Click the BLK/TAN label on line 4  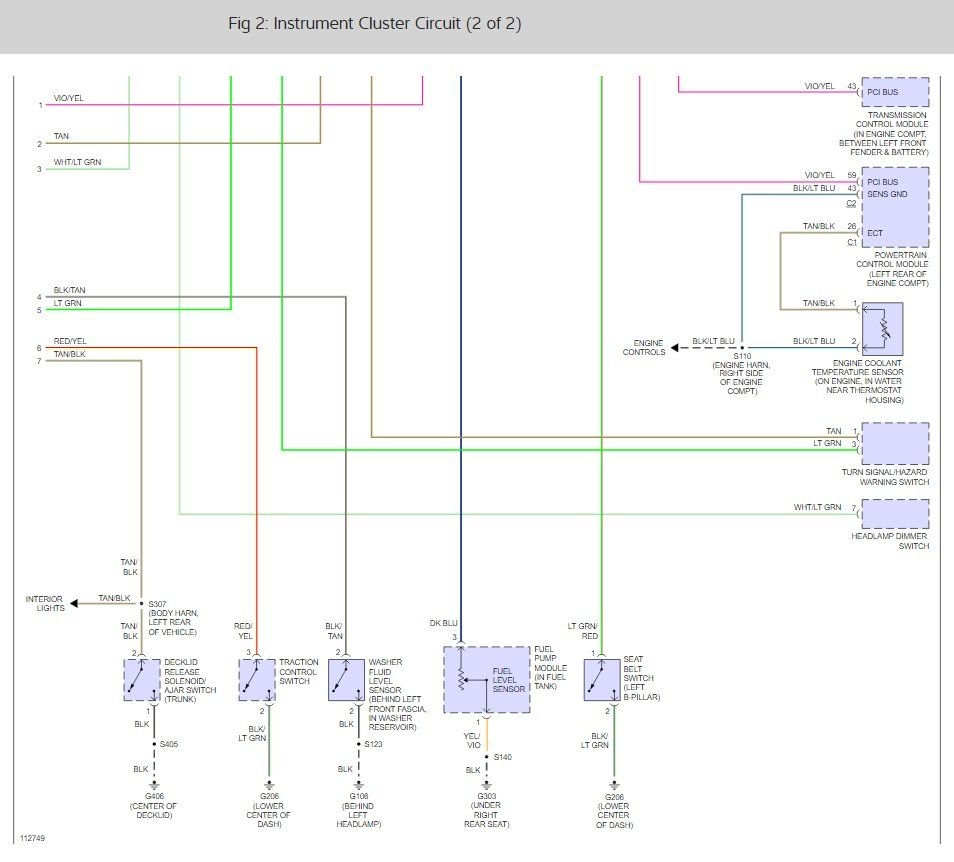(x=69, y=290)
